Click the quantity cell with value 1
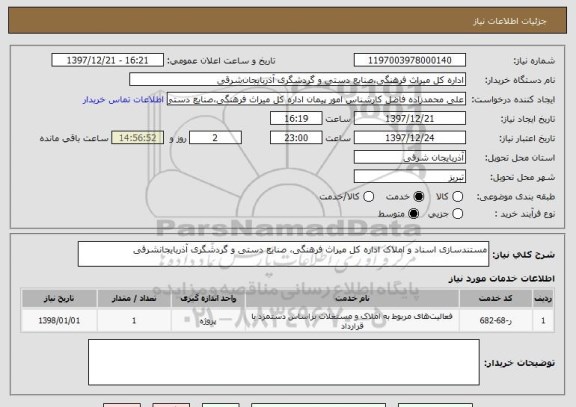The width and height of the screenshot is (576, 407). [x=134, y=321]
